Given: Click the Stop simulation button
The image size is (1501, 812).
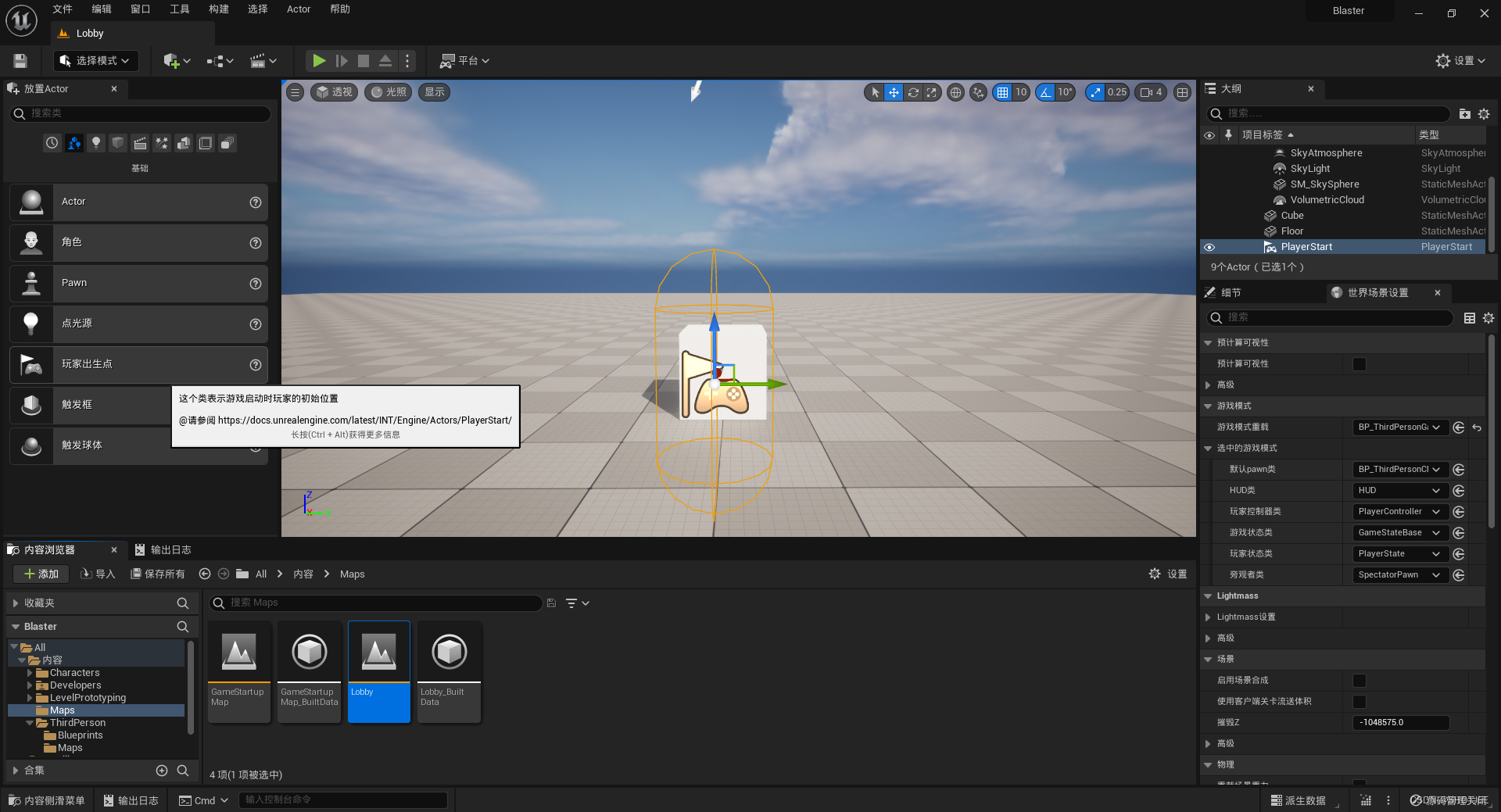Looking at the screenshot, I should click(364, 60).
